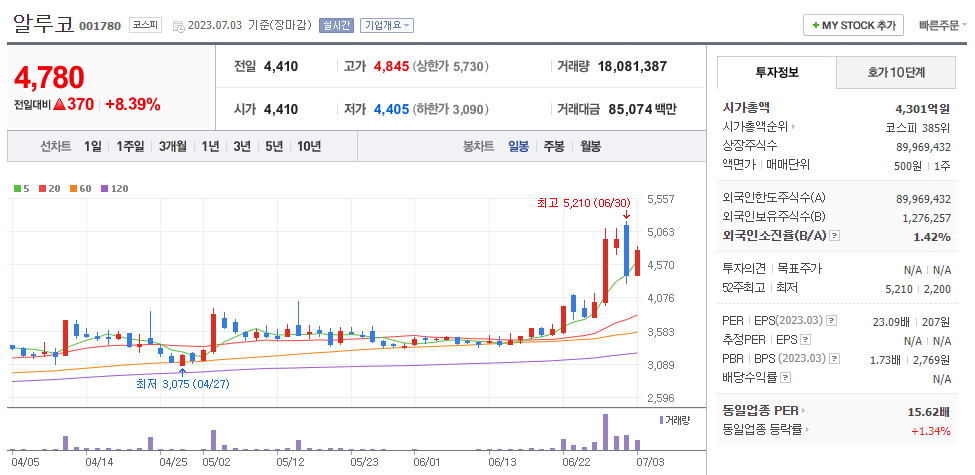The height and width of the screenshot is (475, 975).
Task: Click the help icon beside PER EPS(2023.03)
Action: coord(831,321)
